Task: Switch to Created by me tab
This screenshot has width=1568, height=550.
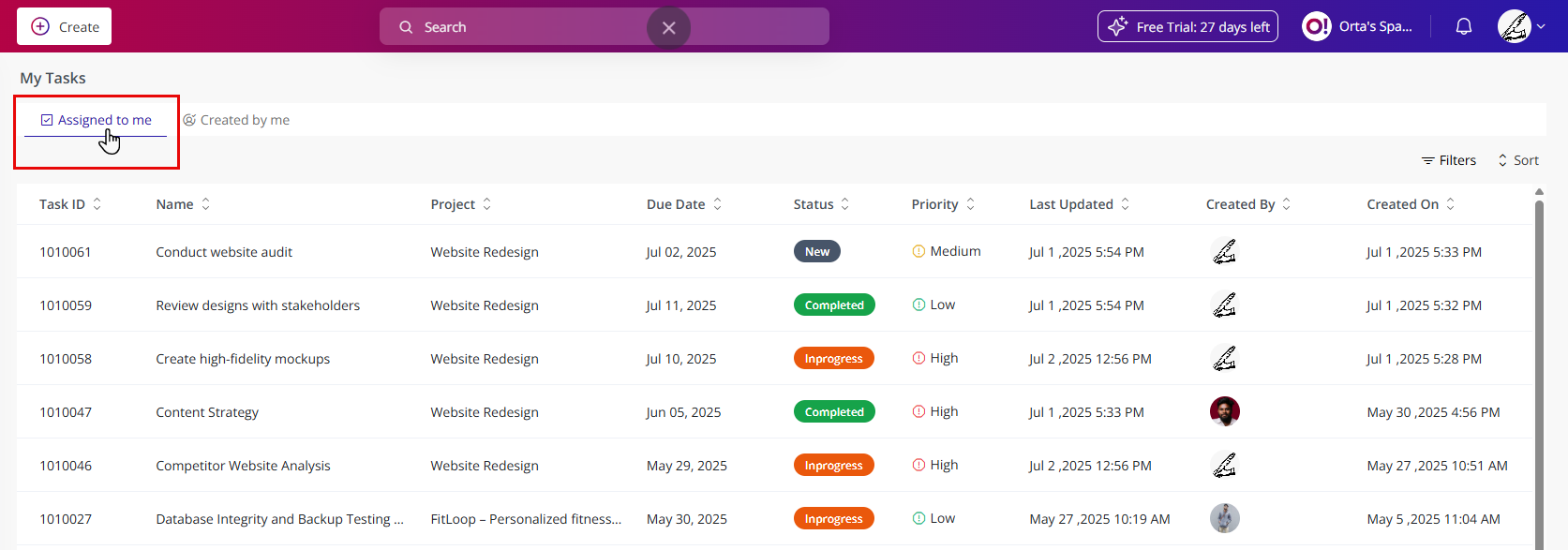Action: click(236, 120)
